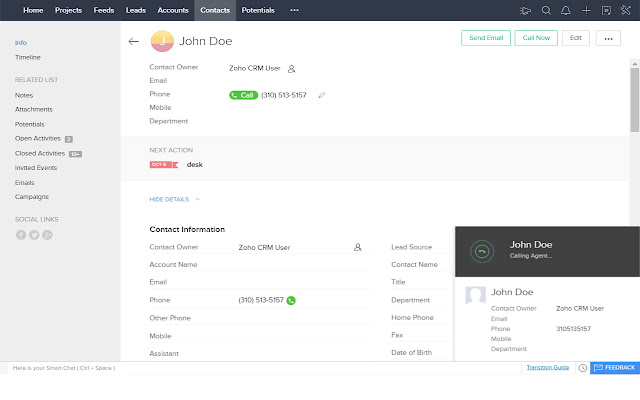Click the green Call button by phone

[243, 95]
